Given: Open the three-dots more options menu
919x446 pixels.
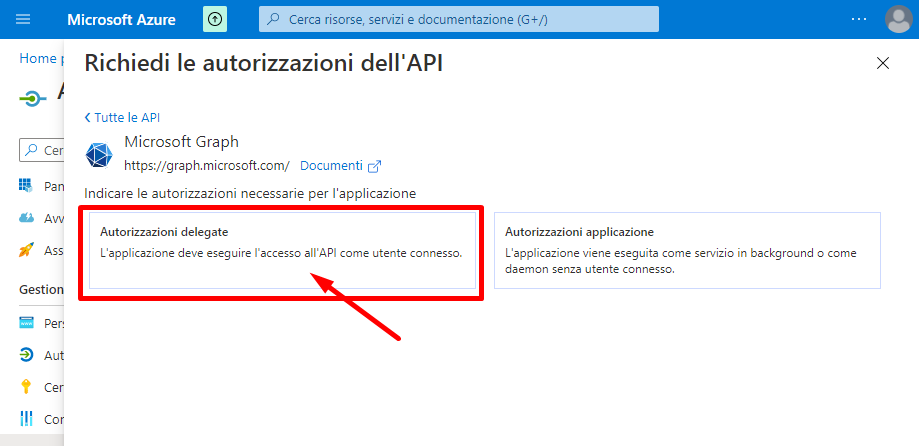Looking at the screenshot, I should (859, 19).
